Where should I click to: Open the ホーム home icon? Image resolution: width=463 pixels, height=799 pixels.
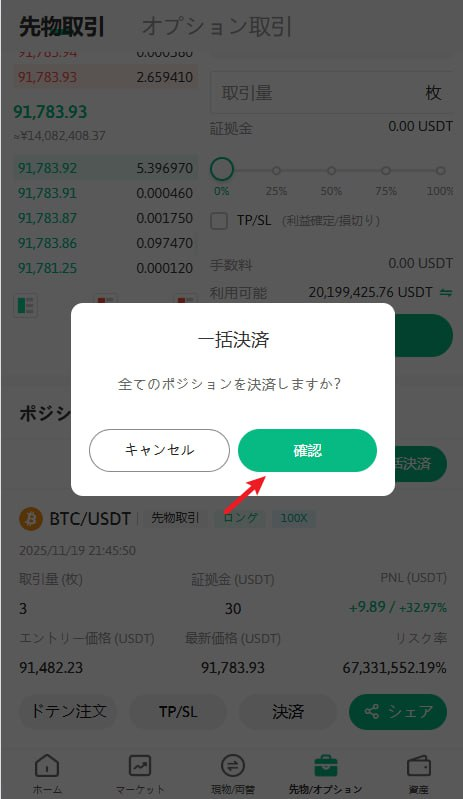pyautogui.click(x=47, y=766)
